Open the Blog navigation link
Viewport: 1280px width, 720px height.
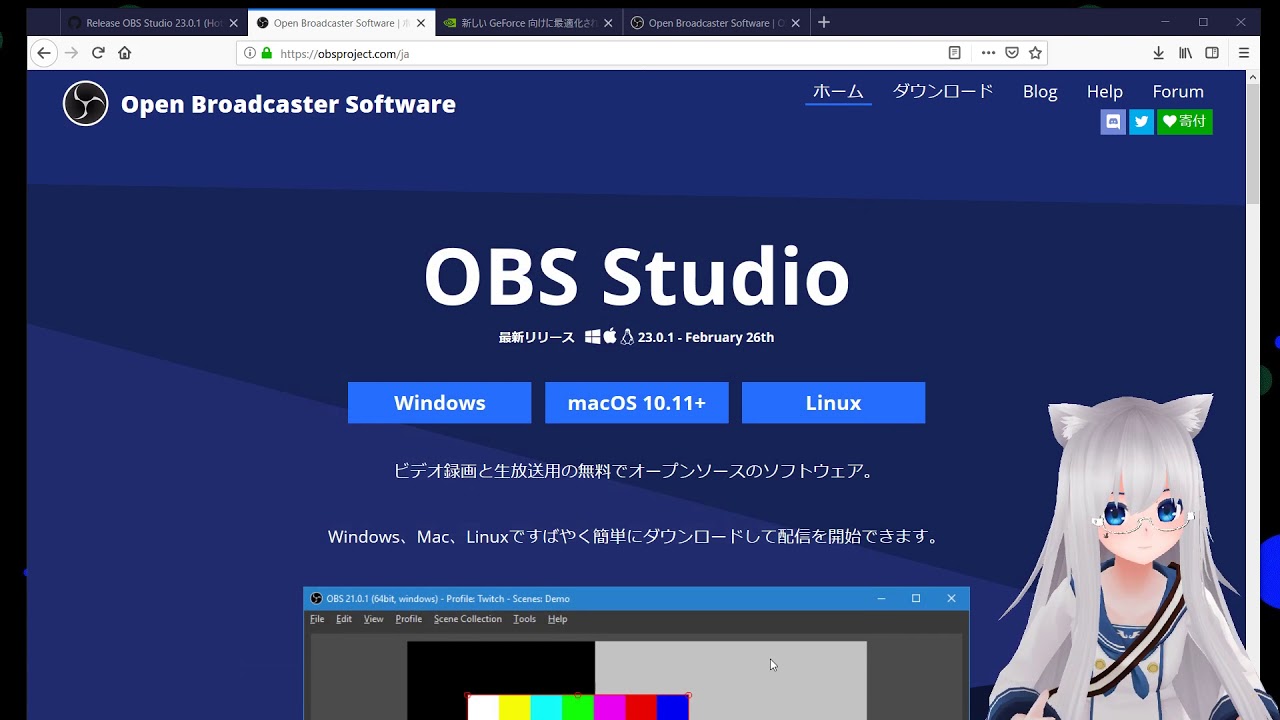click(1040, 91)
